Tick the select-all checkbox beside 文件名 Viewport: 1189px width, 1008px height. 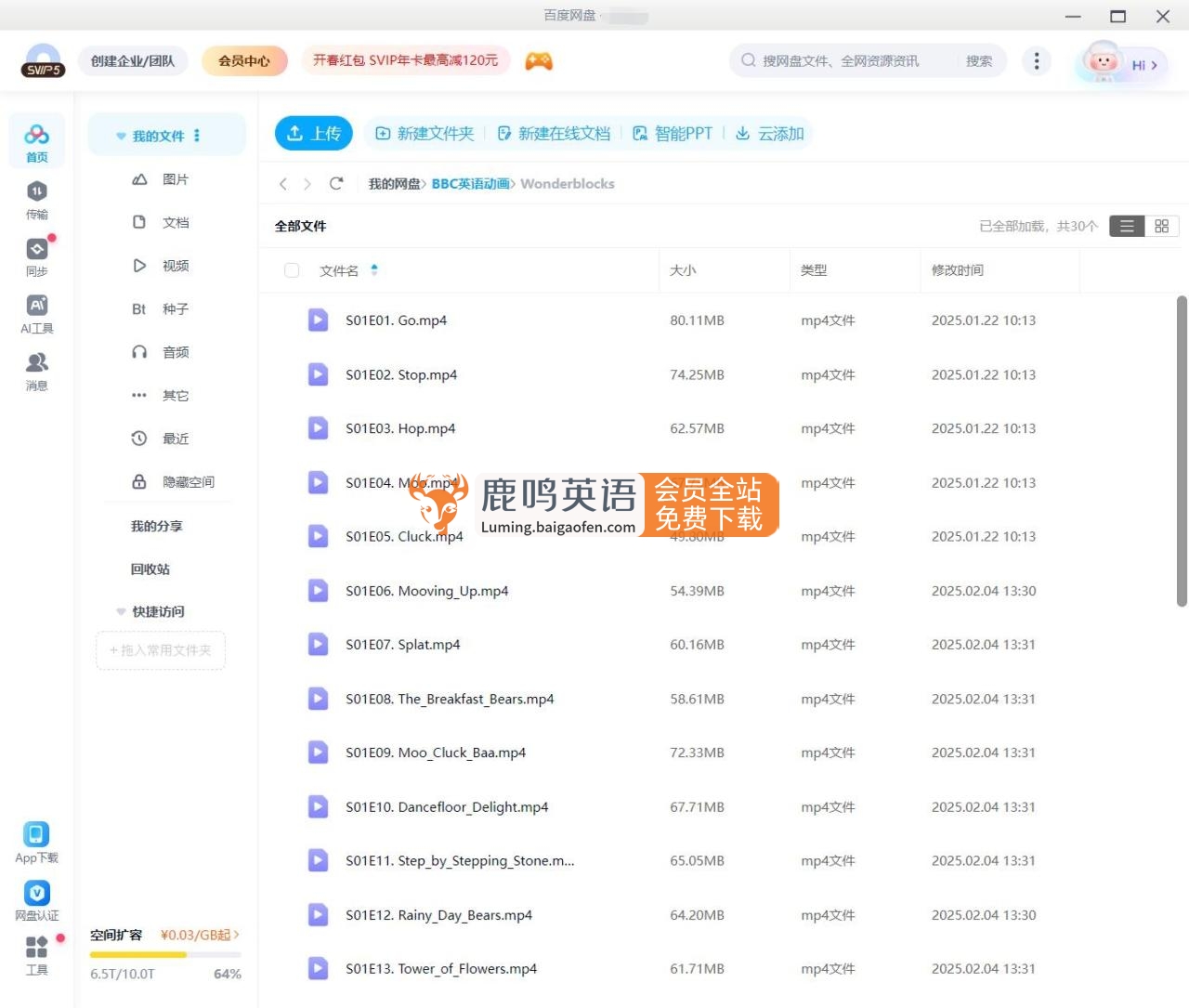292,270
